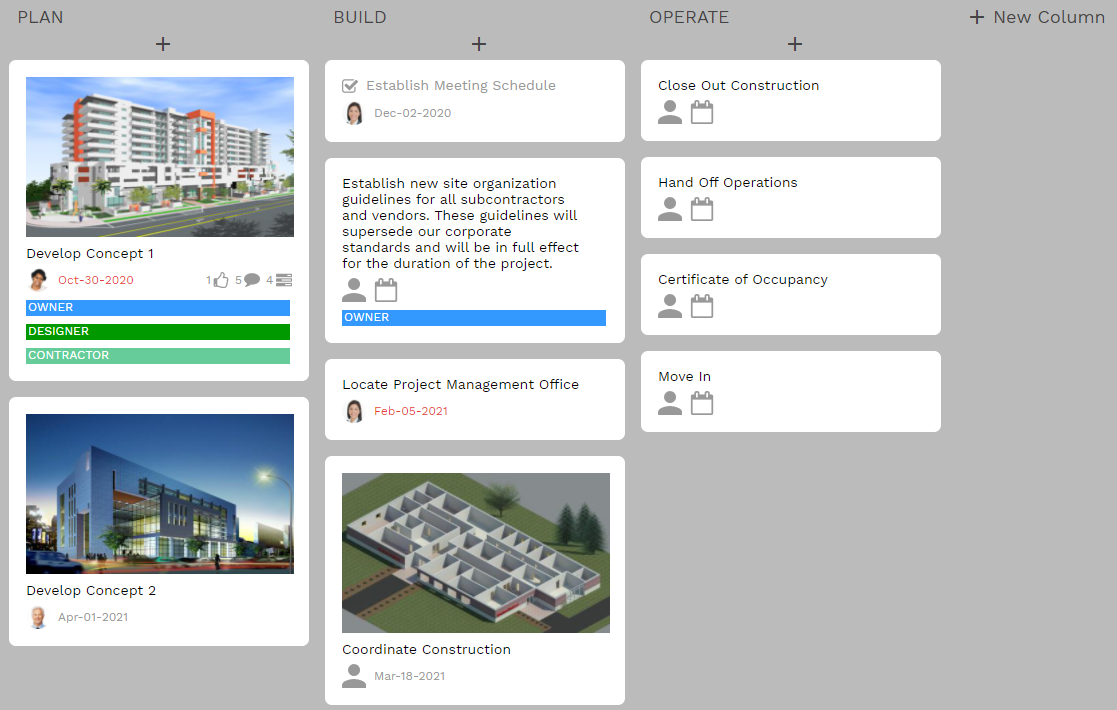
Task: Open the Feb-05-2021 due date link
Action: (411, 412)
